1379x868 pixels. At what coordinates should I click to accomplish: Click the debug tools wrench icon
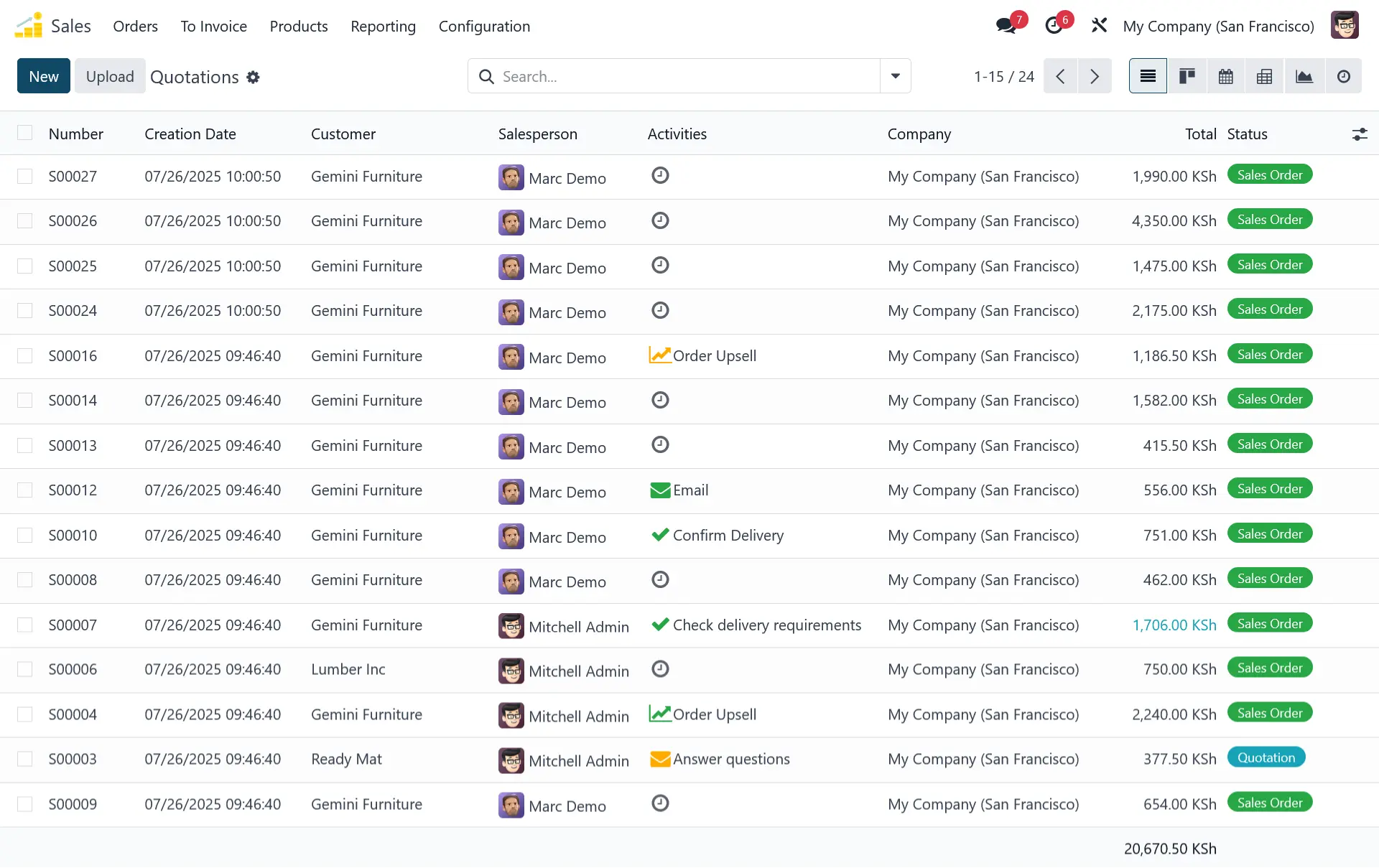[x=1099, y=26]
